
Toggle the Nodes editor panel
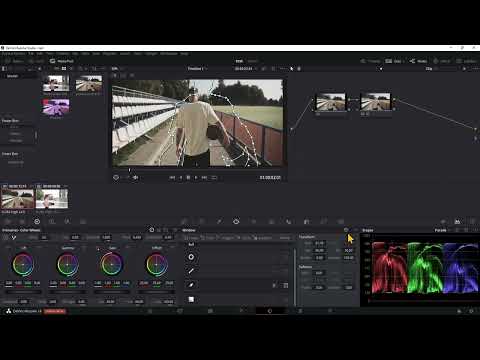coord(418,61)
